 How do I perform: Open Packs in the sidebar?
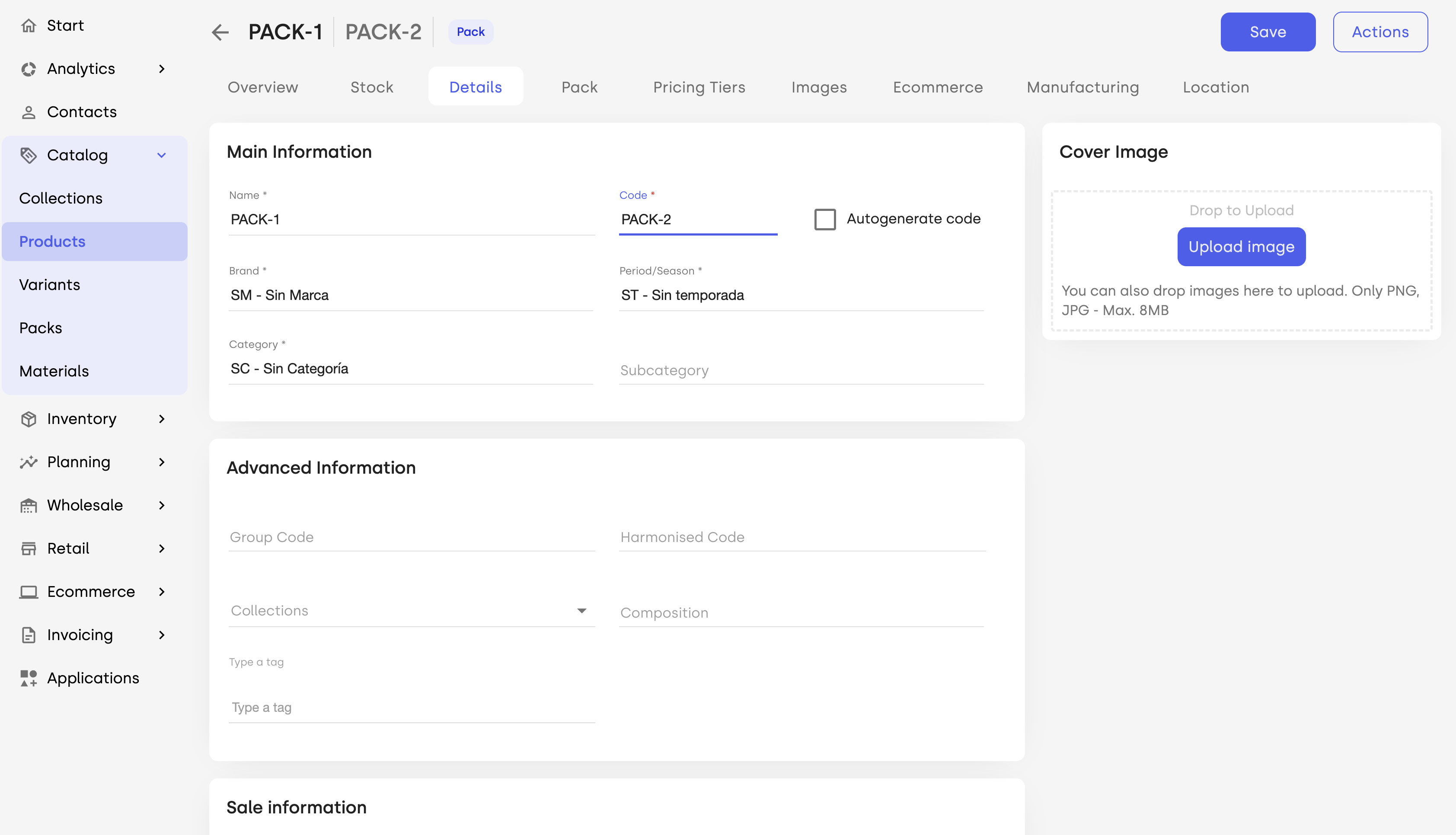(95, 328)
